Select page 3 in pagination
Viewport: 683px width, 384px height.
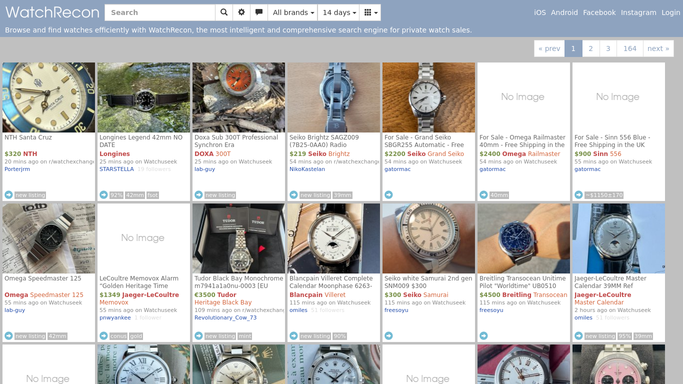(x=608, y=48)
